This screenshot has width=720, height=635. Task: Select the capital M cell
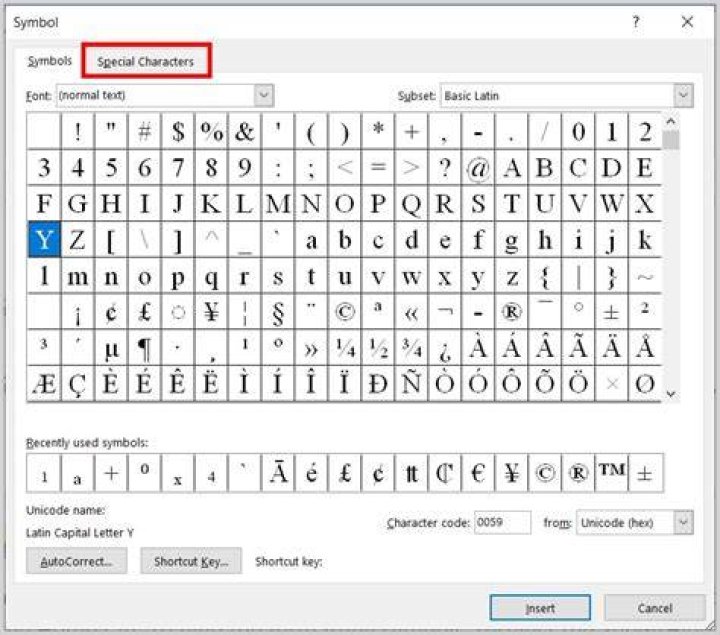[x=278, y=203]
